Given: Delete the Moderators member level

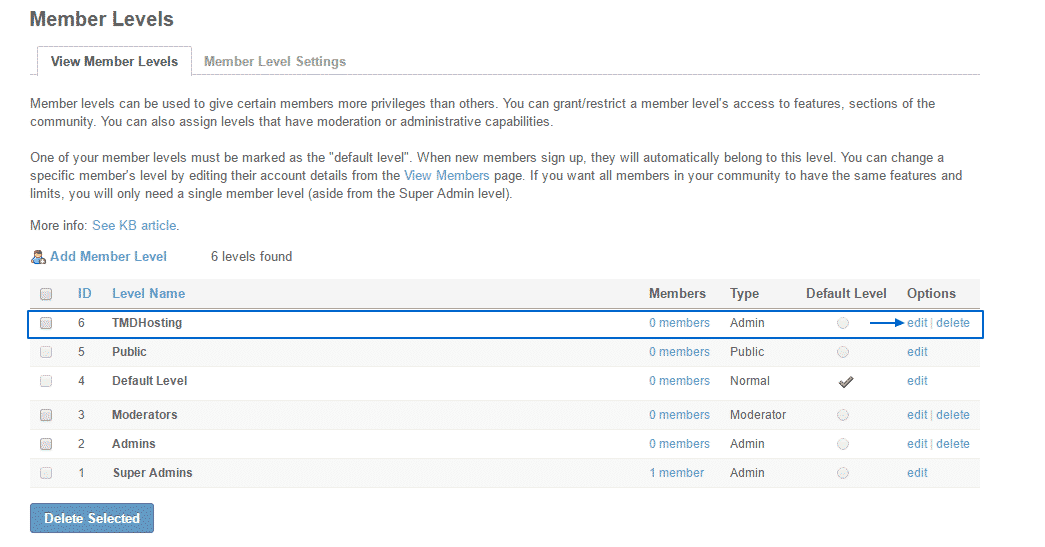Looking at the screenshot, I should coord(953,415).
